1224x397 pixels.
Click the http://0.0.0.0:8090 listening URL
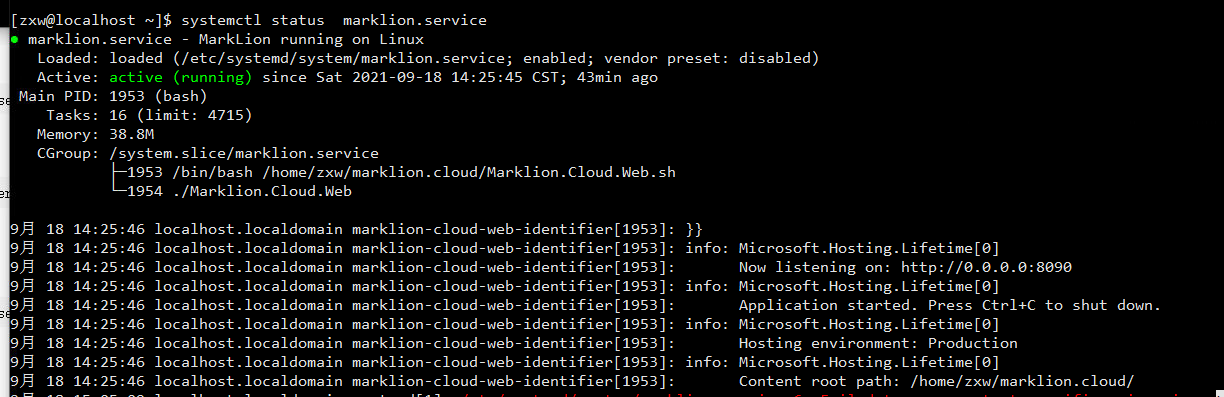[986, 267]
